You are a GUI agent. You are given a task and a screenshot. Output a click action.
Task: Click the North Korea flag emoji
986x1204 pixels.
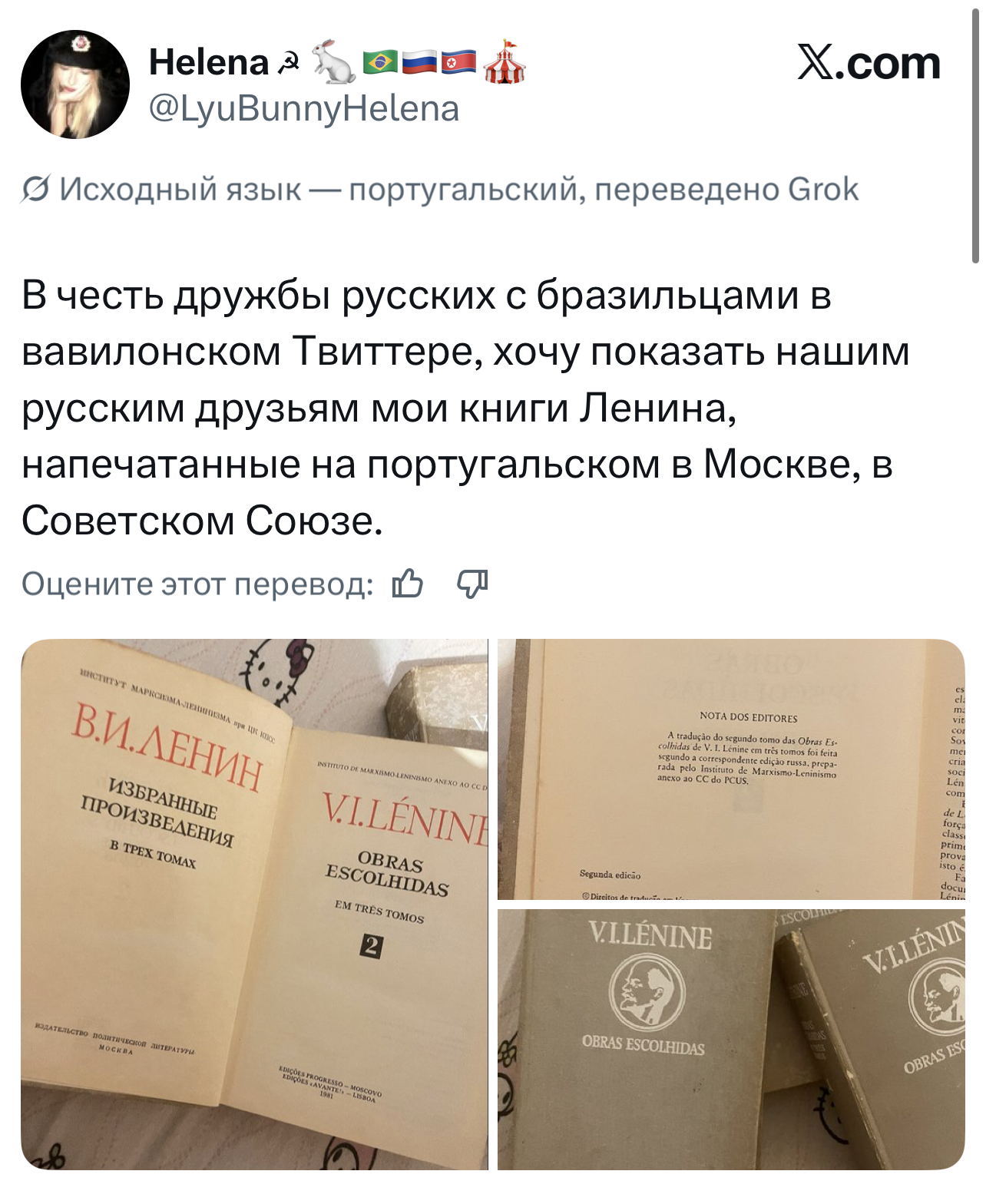click(x=459, y=62)
